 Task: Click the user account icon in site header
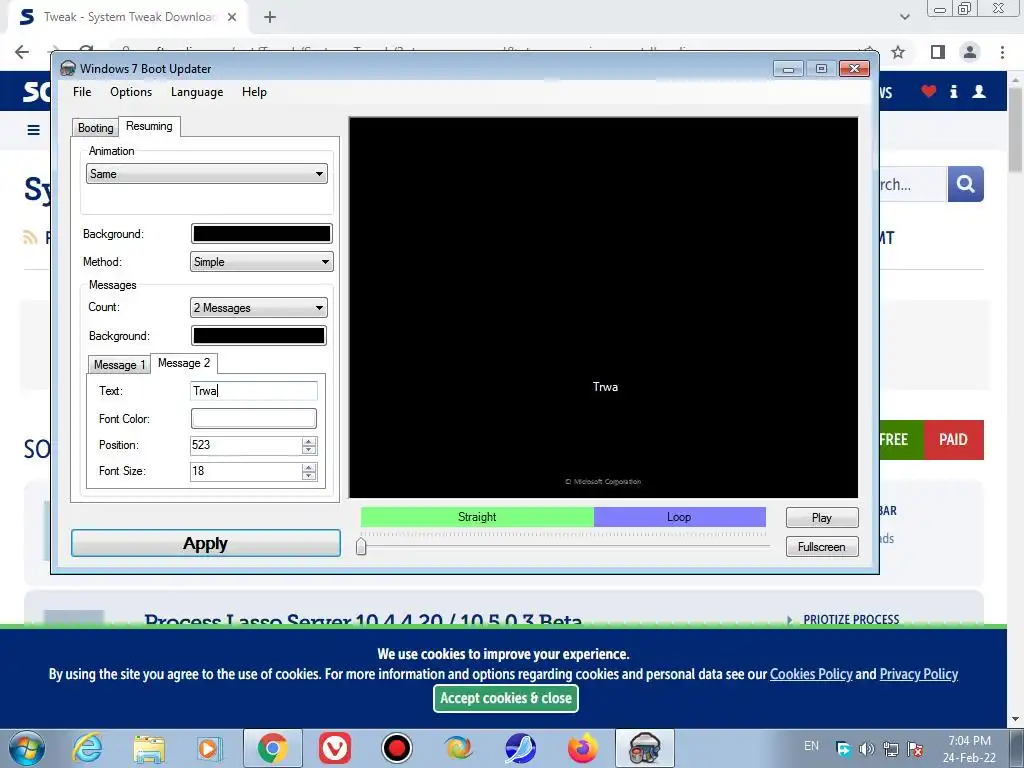pyautogui.click(x=979, y=91)
